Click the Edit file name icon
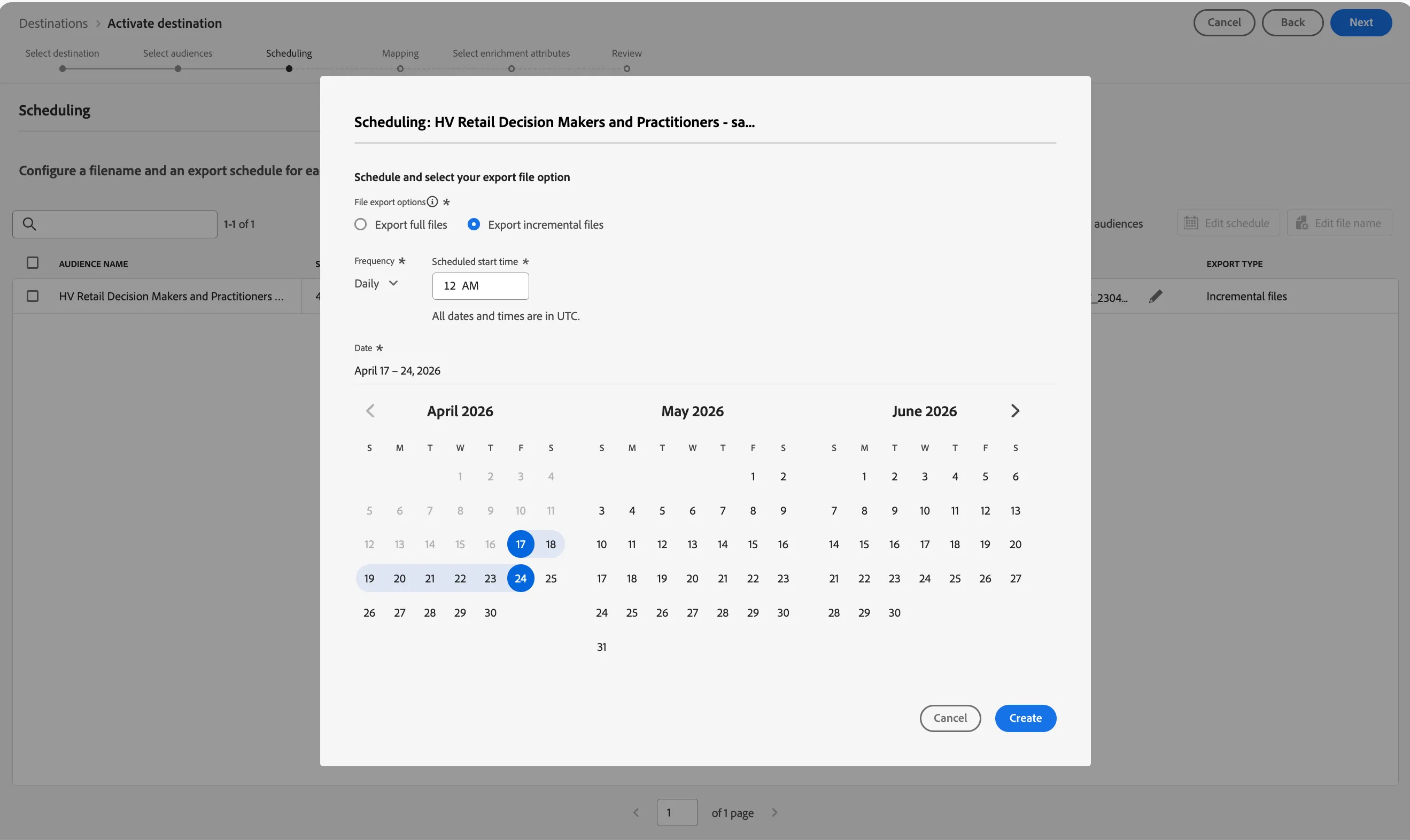 (x=1301, y=223)
